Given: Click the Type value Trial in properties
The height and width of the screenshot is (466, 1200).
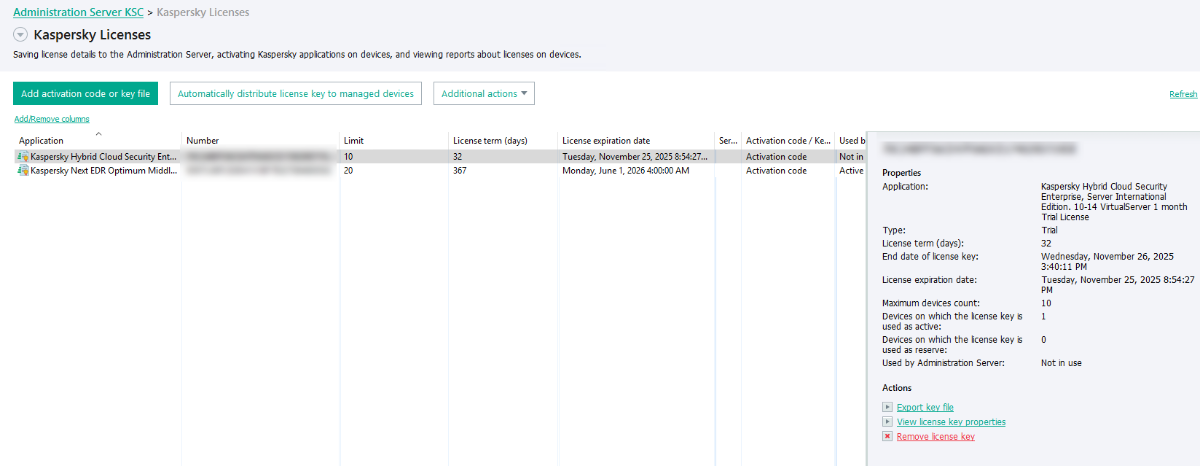Looking at the screenshot, I should (1050, 230).
